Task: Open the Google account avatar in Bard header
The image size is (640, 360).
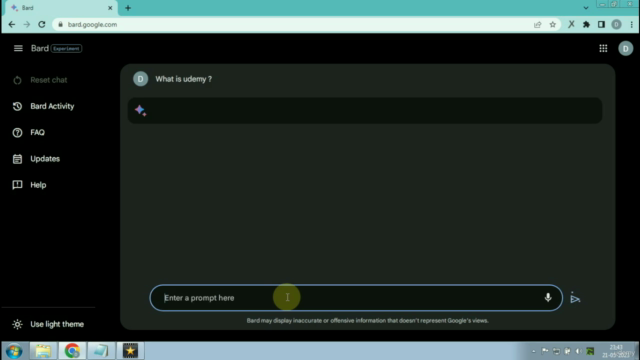Action: click(625, 49)
